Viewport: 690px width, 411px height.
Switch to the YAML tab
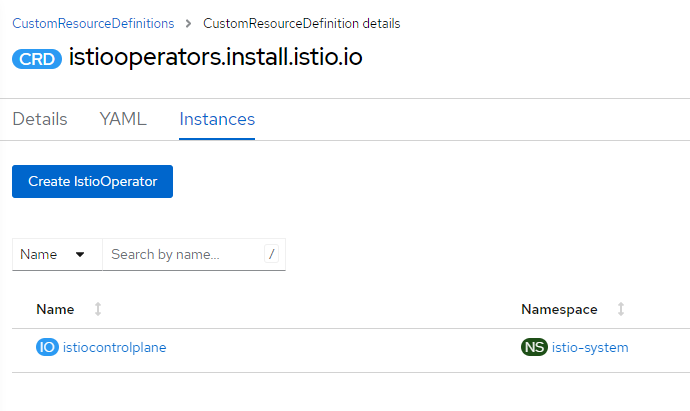(123, 119)
